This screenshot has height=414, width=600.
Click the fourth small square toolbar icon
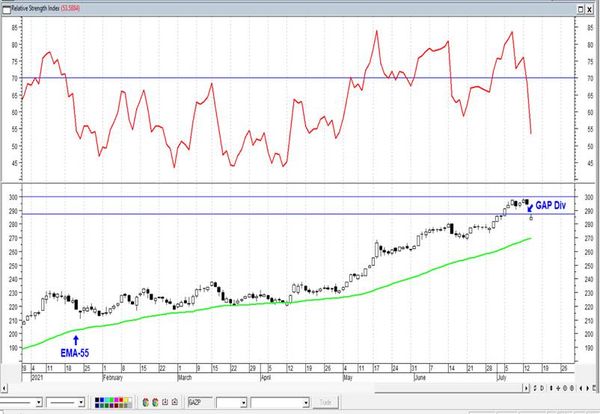pyautogui.click(x=174, y=402)
